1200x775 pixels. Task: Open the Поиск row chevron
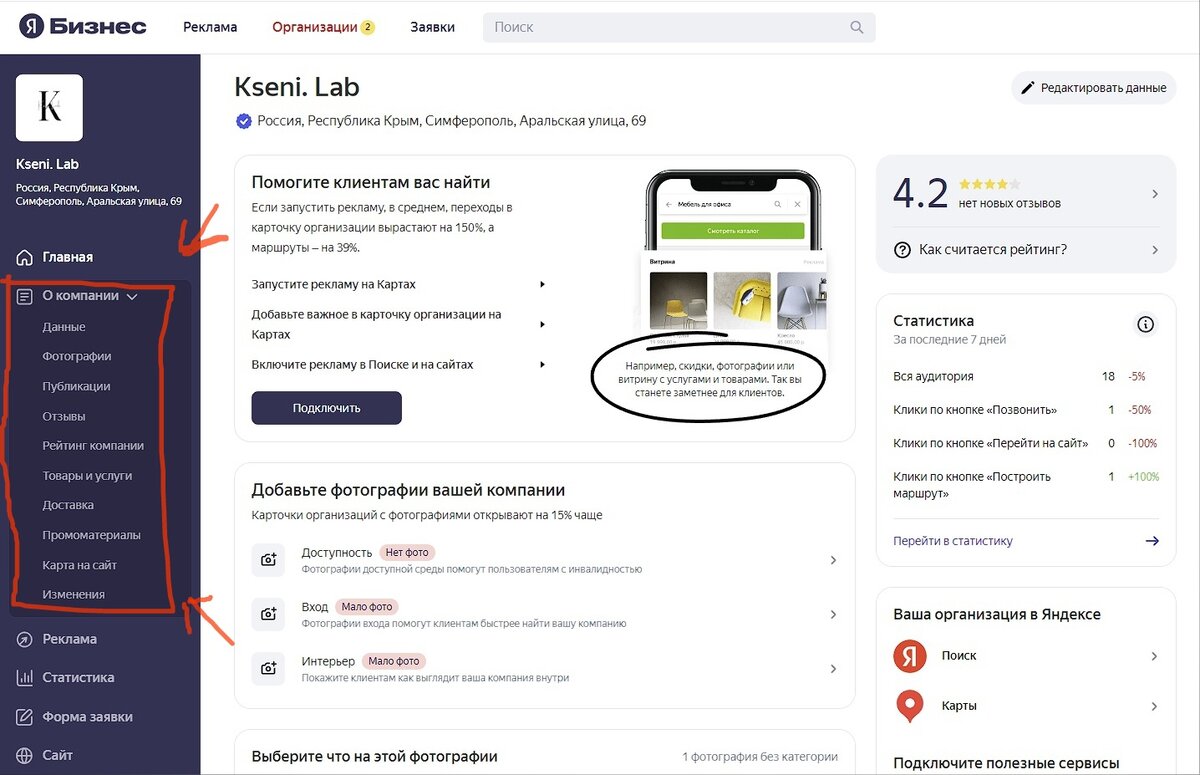1154,656
